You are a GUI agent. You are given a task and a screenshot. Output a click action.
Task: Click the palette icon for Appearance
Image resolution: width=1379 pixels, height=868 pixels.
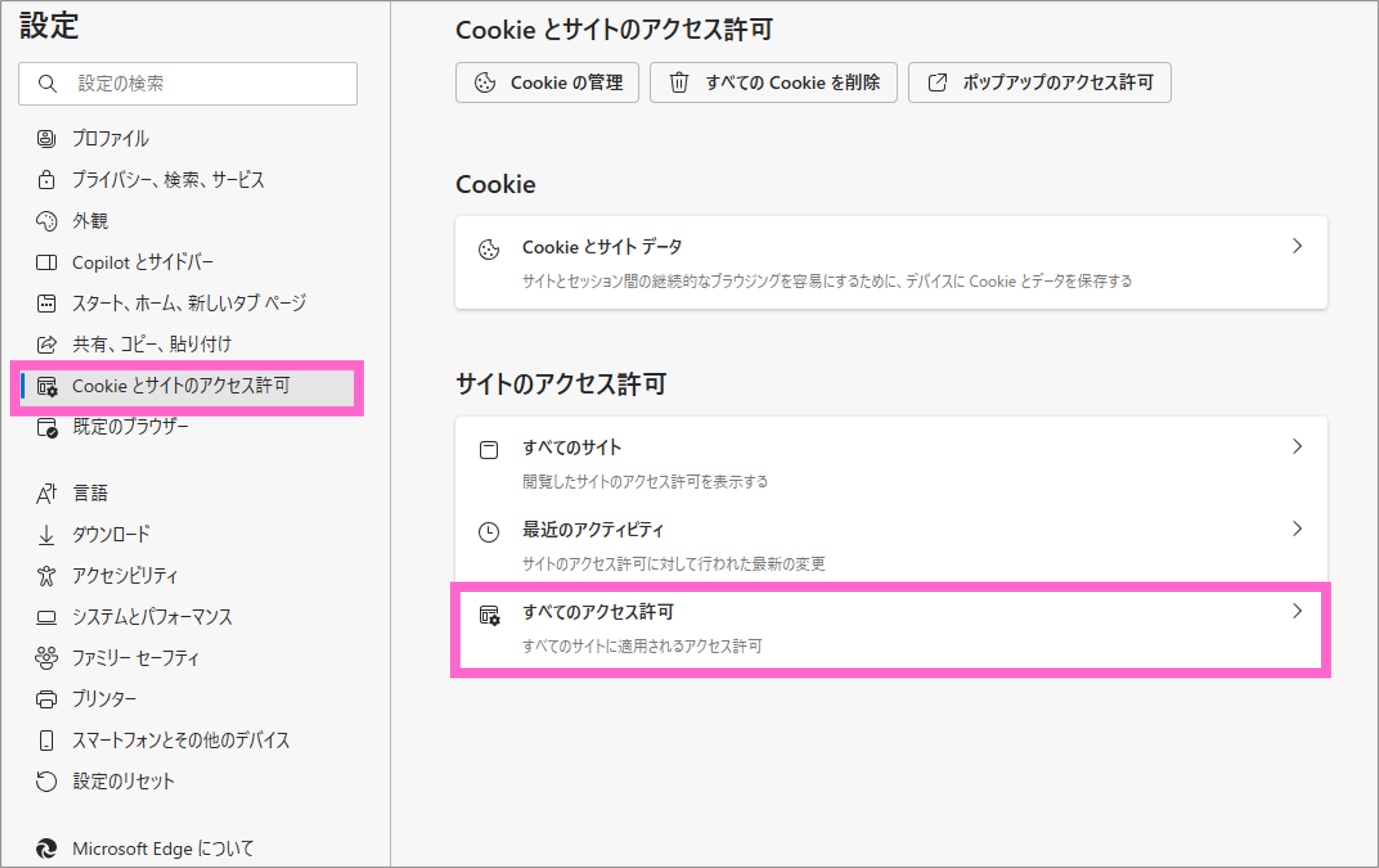coord(46,221)
